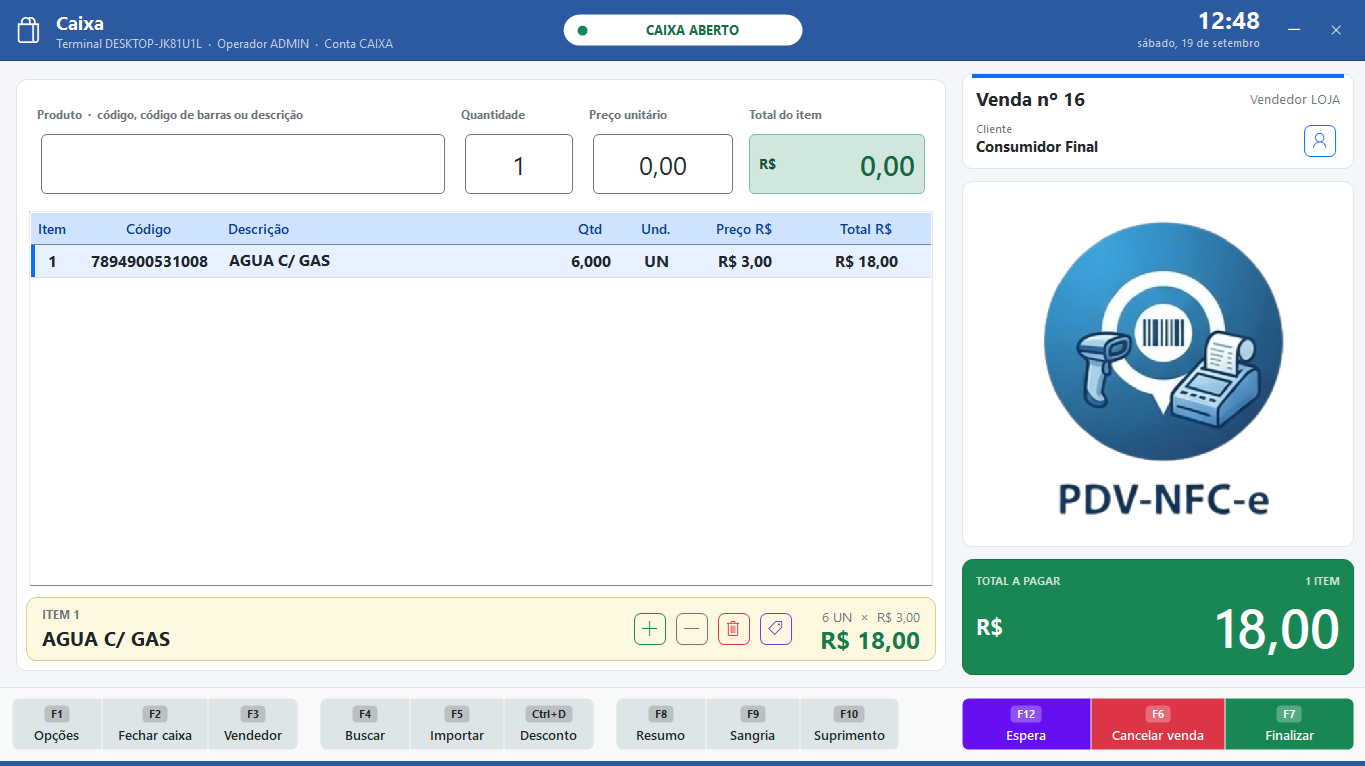Image resolution: width=1365 pixels, height=766 pixels.
Task: Choose the Vendedor F3 button
Action: pyautogui.click(x=253, y=724)
